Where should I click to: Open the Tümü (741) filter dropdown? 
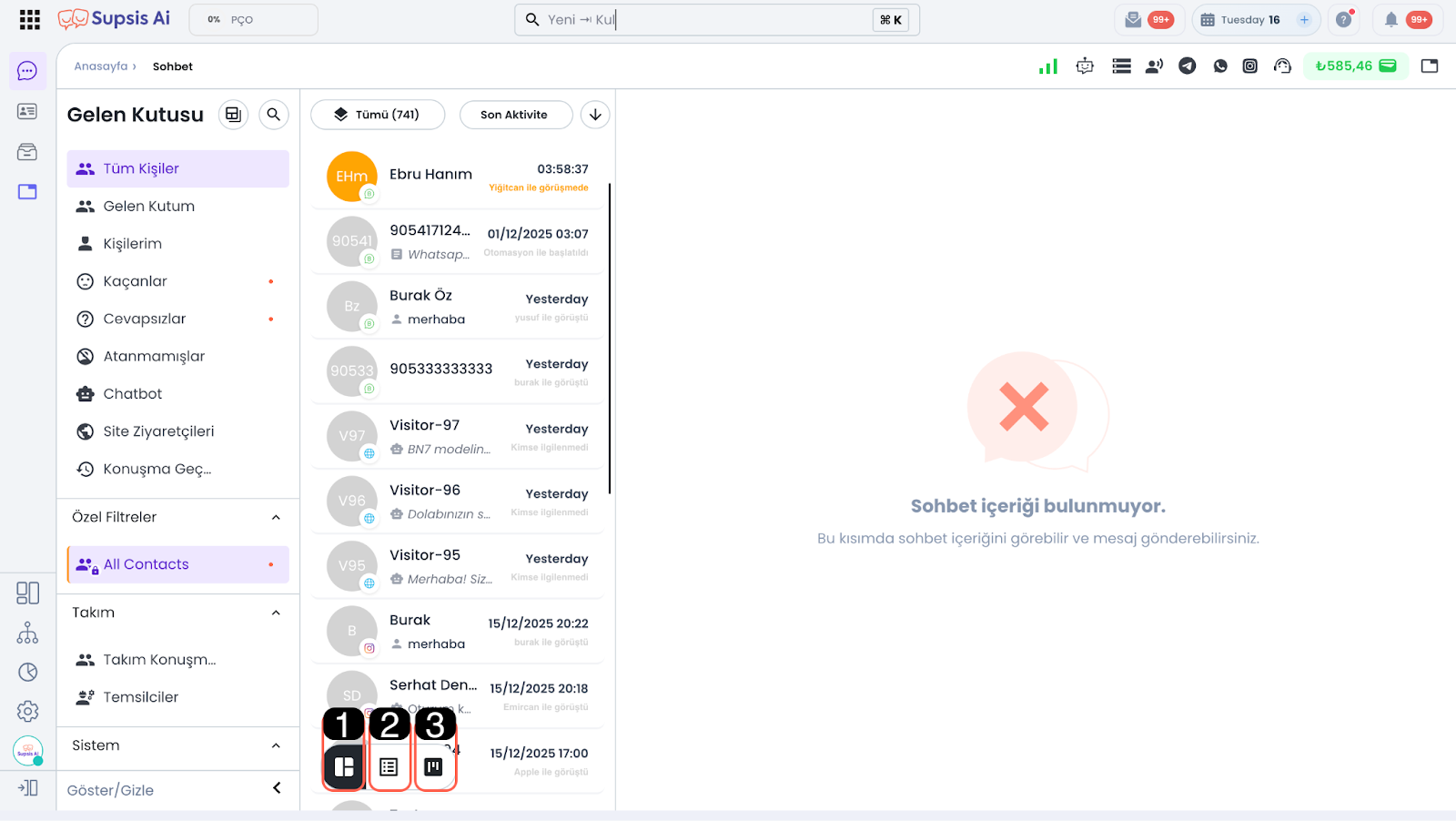point(378,115)
